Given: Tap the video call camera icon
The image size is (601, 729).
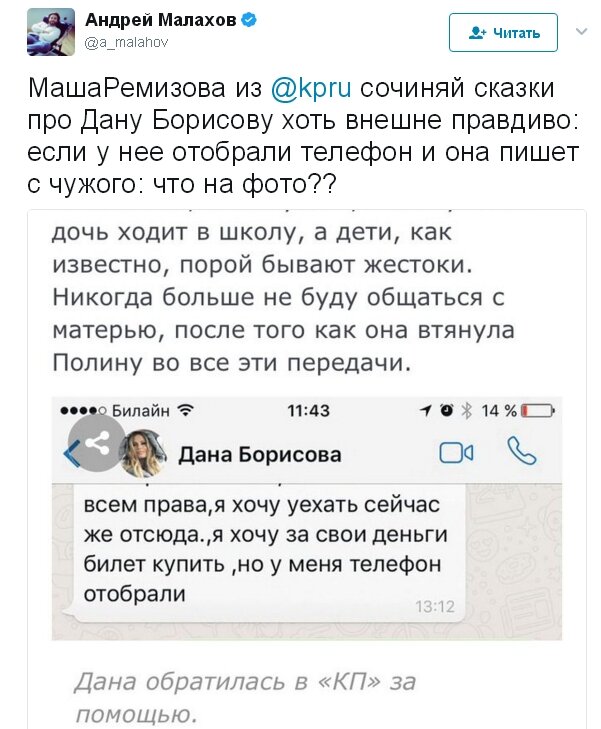Looking at the screenshot, I should click(456, 454).
